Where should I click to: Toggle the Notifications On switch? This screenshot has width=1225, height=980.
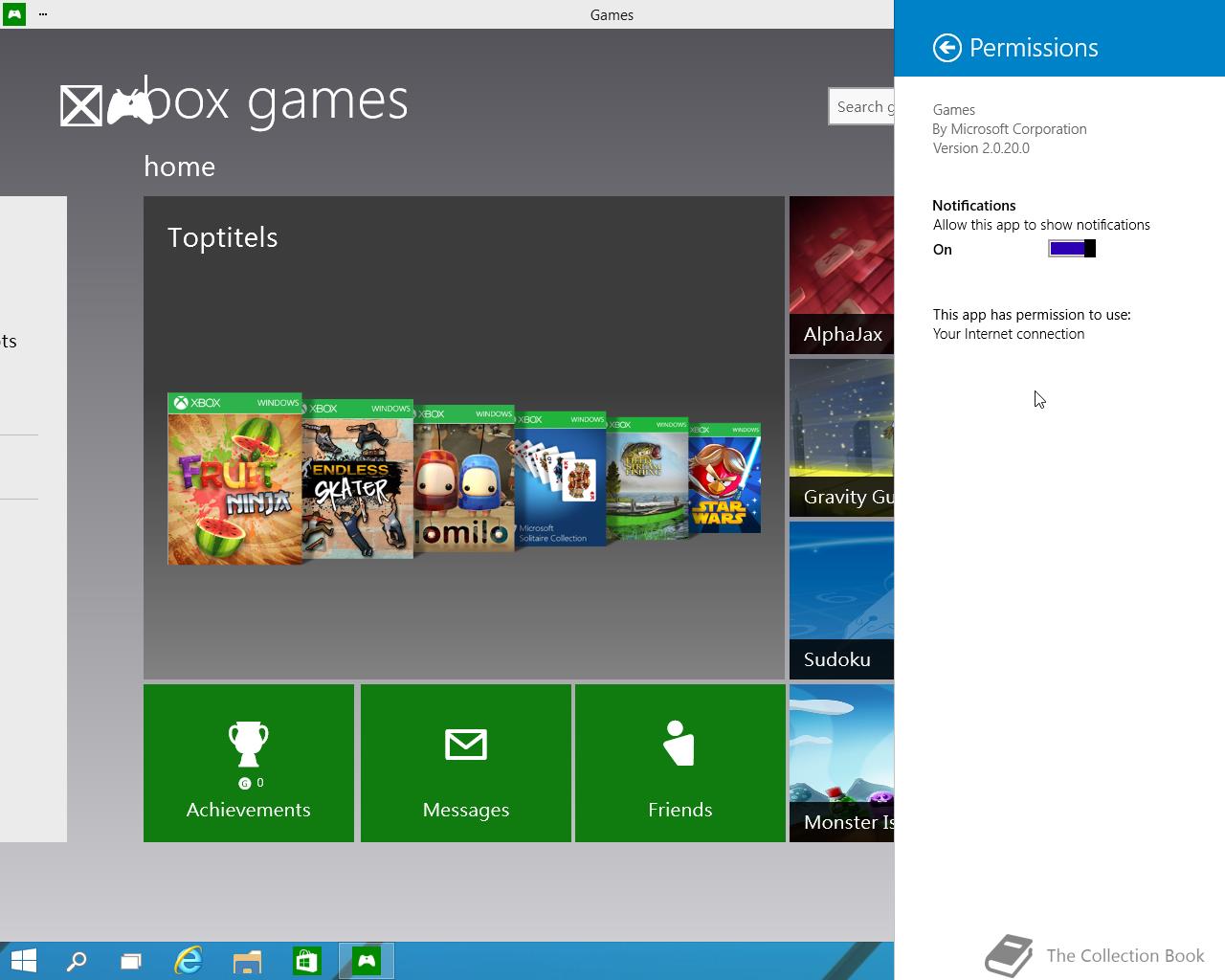1072,249
